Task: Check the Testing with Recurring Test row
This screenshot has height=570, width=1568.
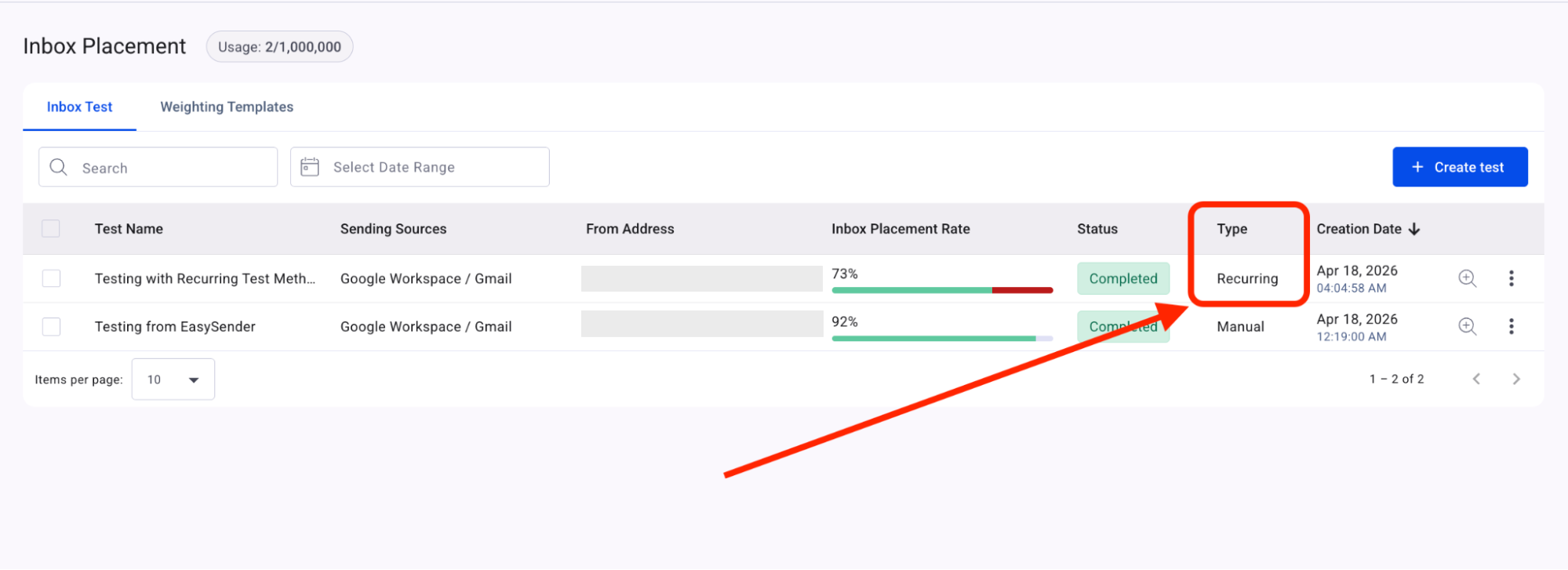Action: pyautogui.click(x=51, y=278)
